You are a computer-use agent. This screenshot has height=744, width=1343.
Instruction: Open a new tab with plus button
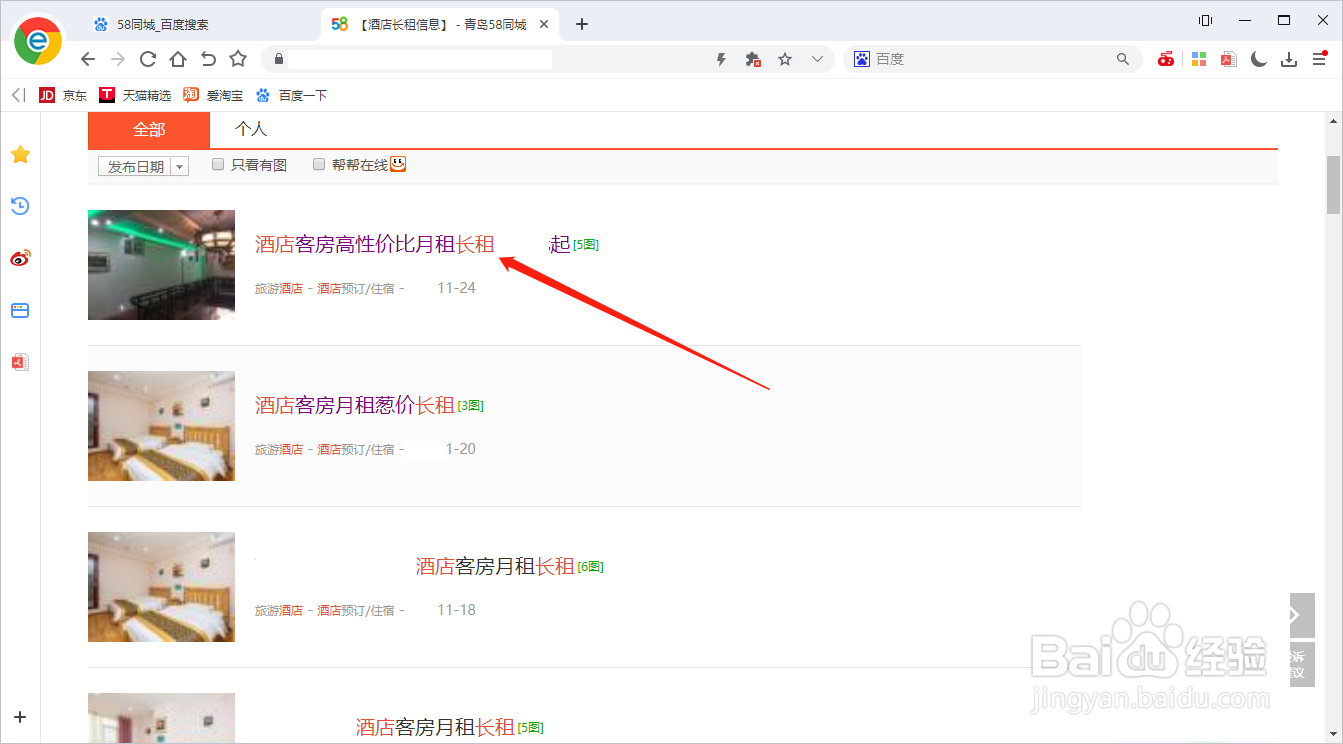pyautogui.click(x=582, y=24)
